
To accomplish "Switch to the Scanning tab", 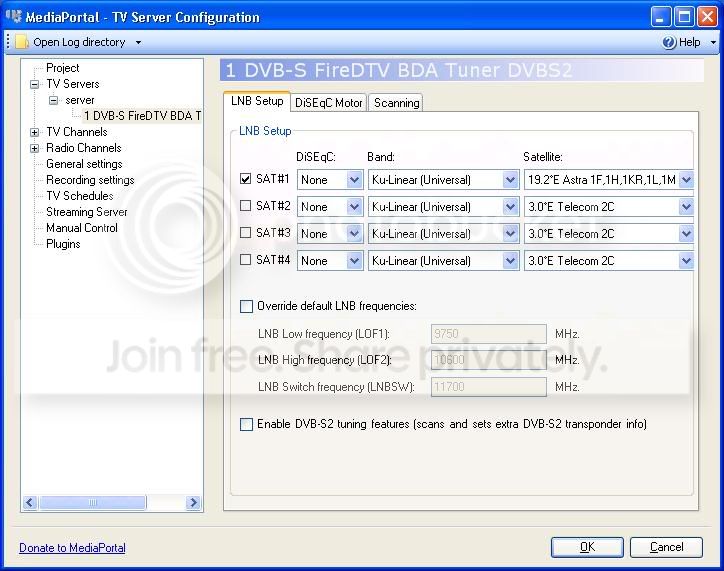I will (x=397, y=102).
